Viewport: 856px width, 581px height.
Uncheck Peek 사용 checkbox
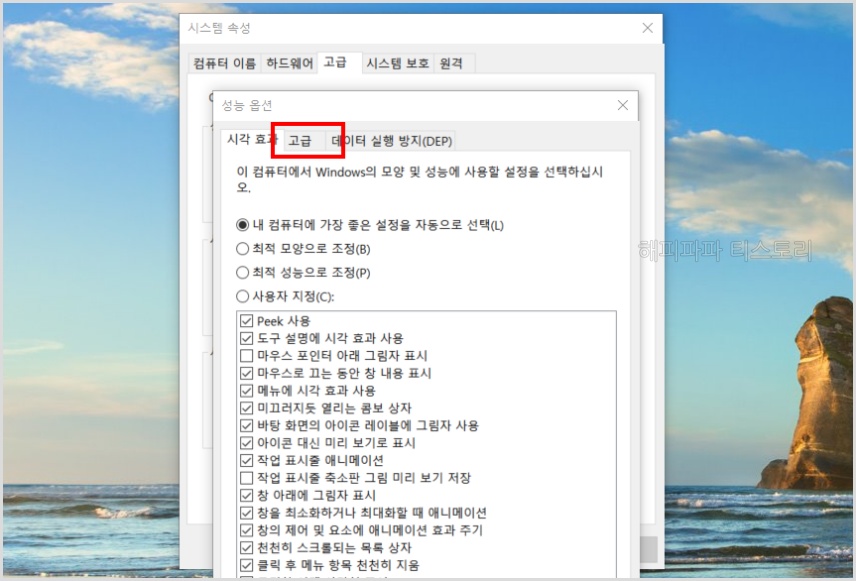click(246, 321)
